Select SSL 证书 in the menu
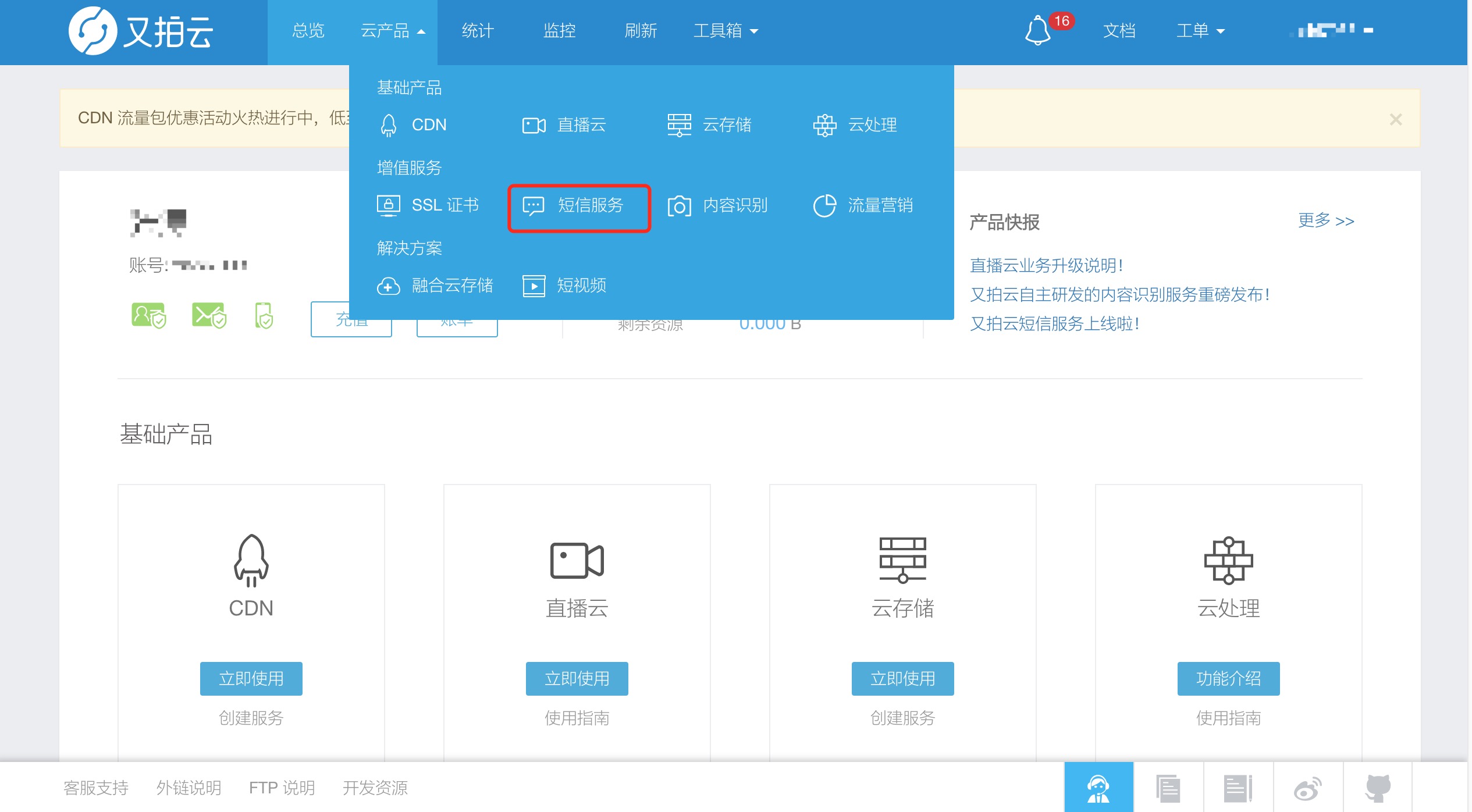 (x=428, y=205)
